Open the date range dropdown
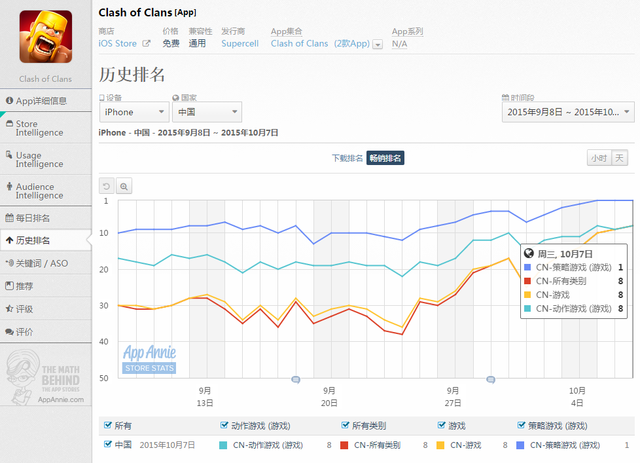This screenshot has width=640, height=463. click(568, 112)
